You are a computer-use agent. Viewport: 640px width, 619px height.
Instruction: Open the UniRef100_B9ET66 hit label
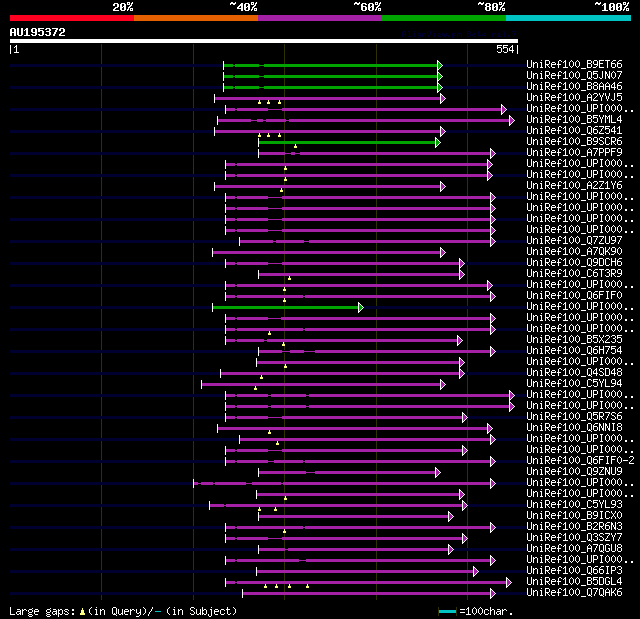[574, 64]
